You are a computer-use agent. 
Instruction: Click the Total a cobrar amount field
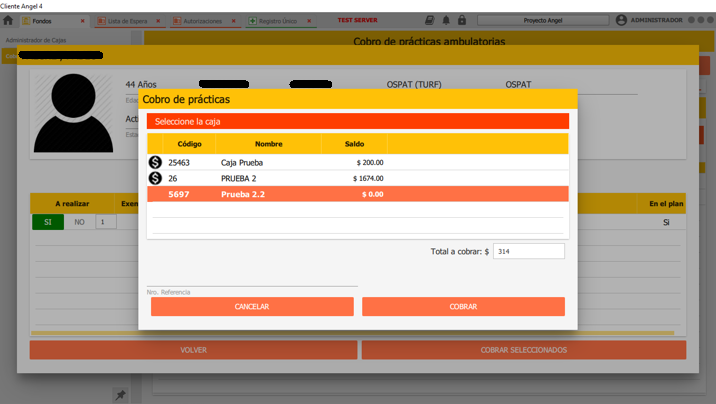pos(528,252)
